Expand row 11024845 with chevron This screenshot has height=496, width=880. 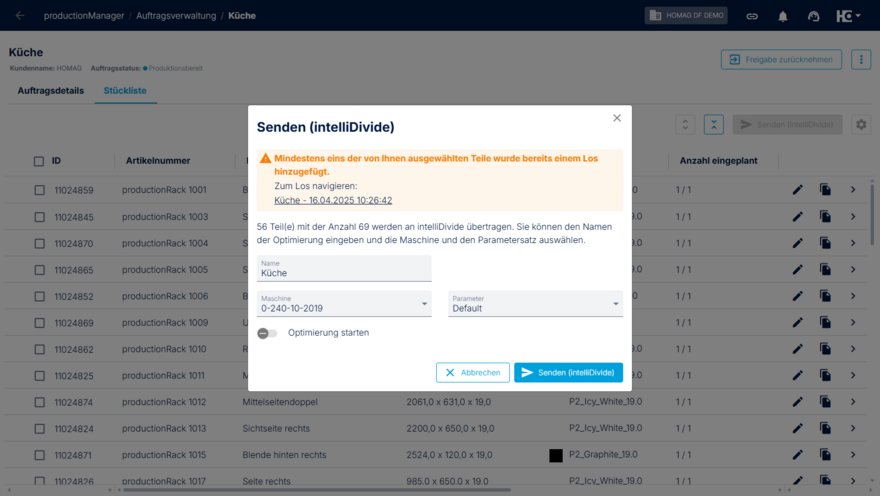coord(853,217)
